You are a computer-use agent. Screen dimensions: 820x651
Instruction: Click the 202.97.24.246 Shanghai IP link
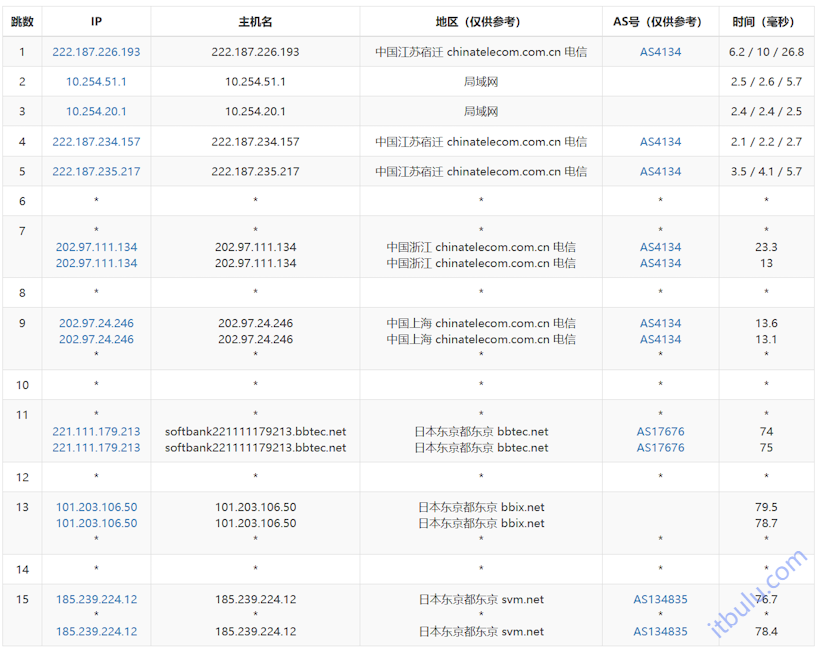pos(96,323)
